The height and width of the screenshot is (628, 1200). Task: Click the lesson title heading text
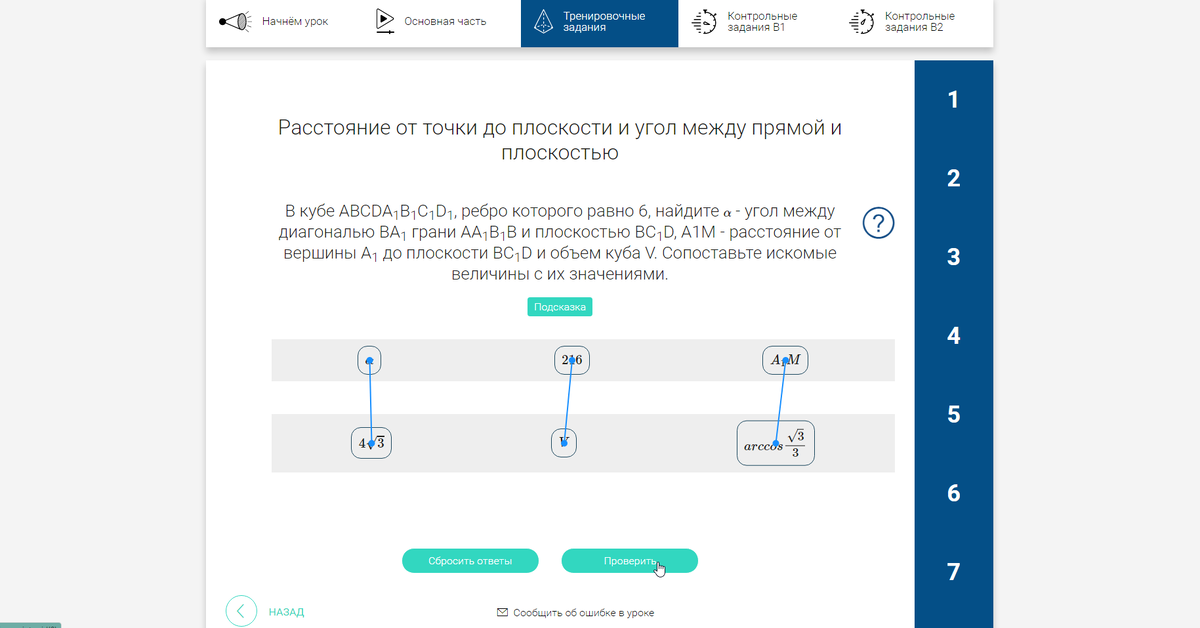coord(560,140)
